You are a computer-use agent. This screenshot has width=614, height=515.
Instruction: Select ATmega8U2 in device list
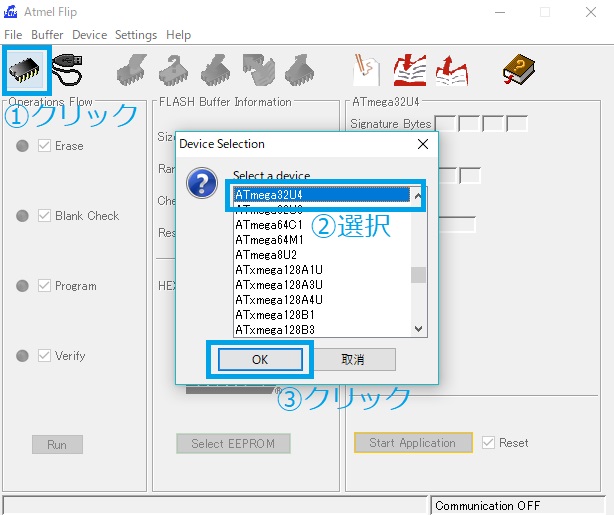(x=322, y=255)
